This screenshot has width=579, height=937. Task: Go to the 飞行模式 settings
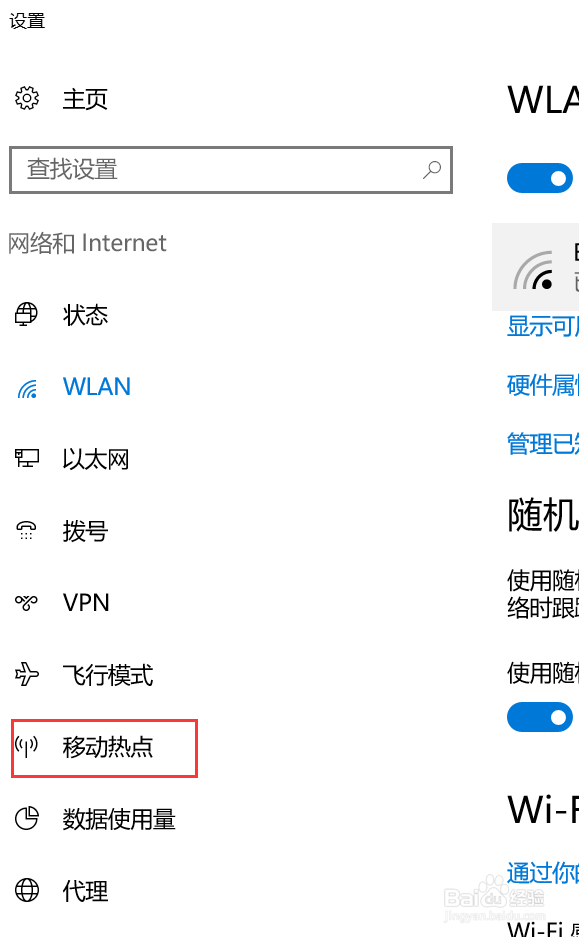(x=108, y=675)
